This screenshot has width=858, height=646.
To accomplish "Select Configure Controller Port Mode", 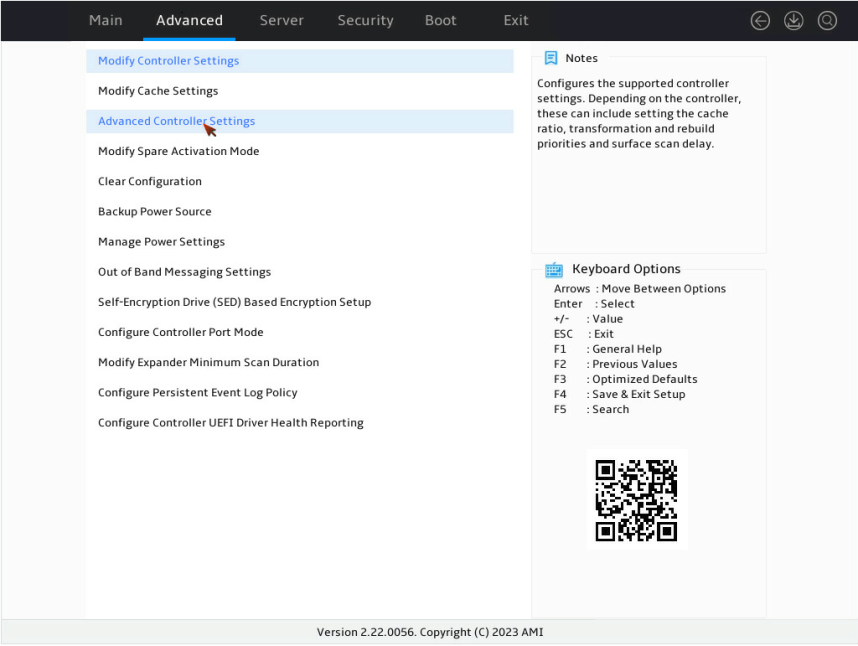I will [300, 332].
